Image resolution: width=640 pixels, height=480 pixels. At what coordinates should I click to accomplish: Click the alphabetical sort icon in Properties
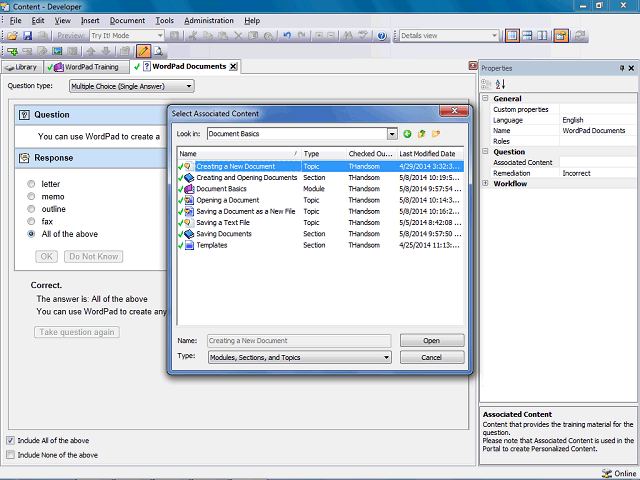coord(500,84)
